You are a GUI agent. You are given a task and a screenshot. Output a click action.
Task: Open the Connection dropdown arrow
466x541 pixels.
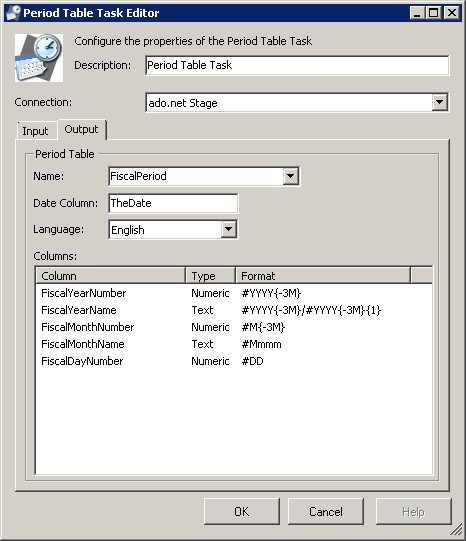[439, 102]
